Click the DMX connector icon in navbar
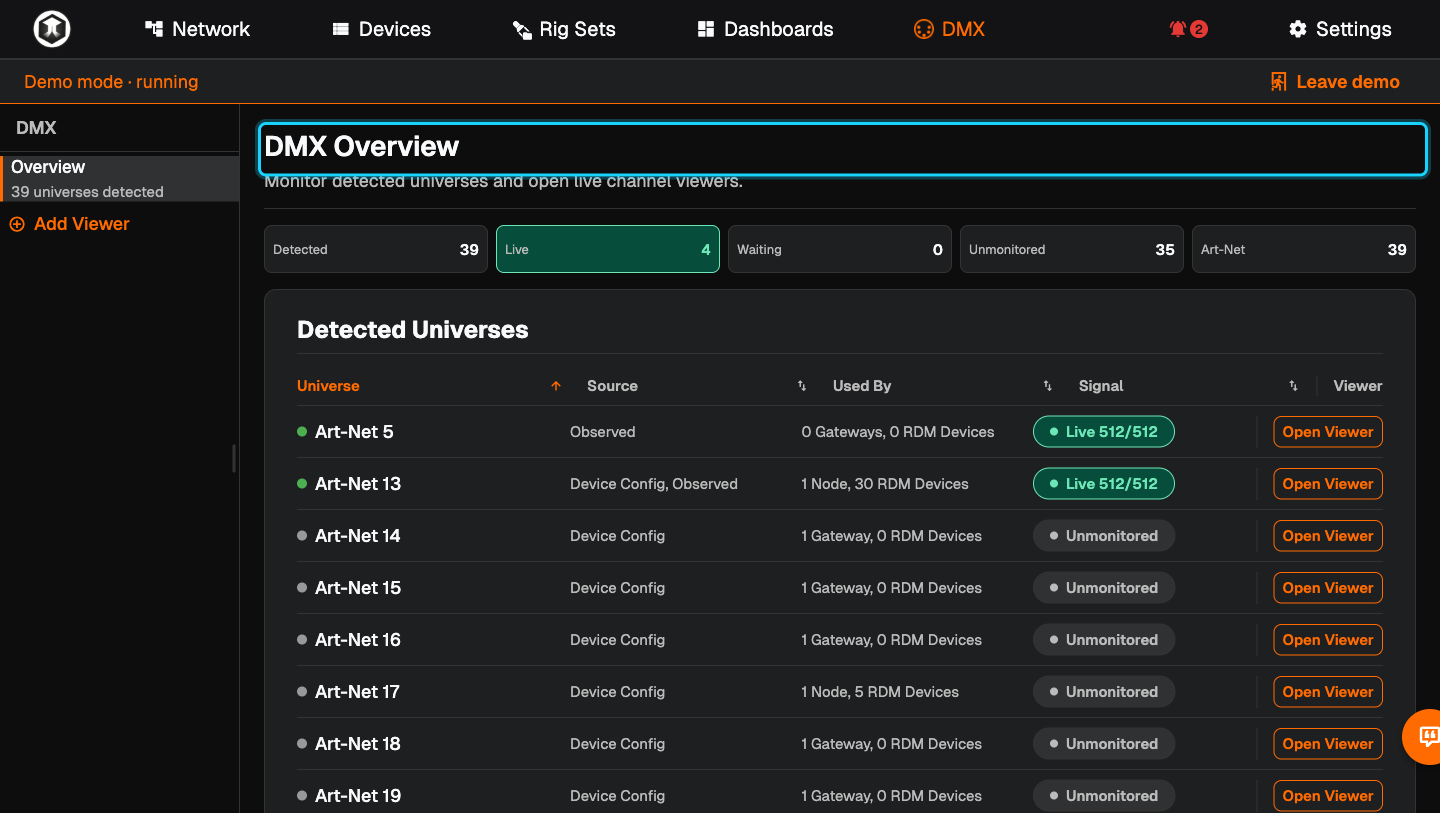This screenshot has height=813, width=1440. 923,29
